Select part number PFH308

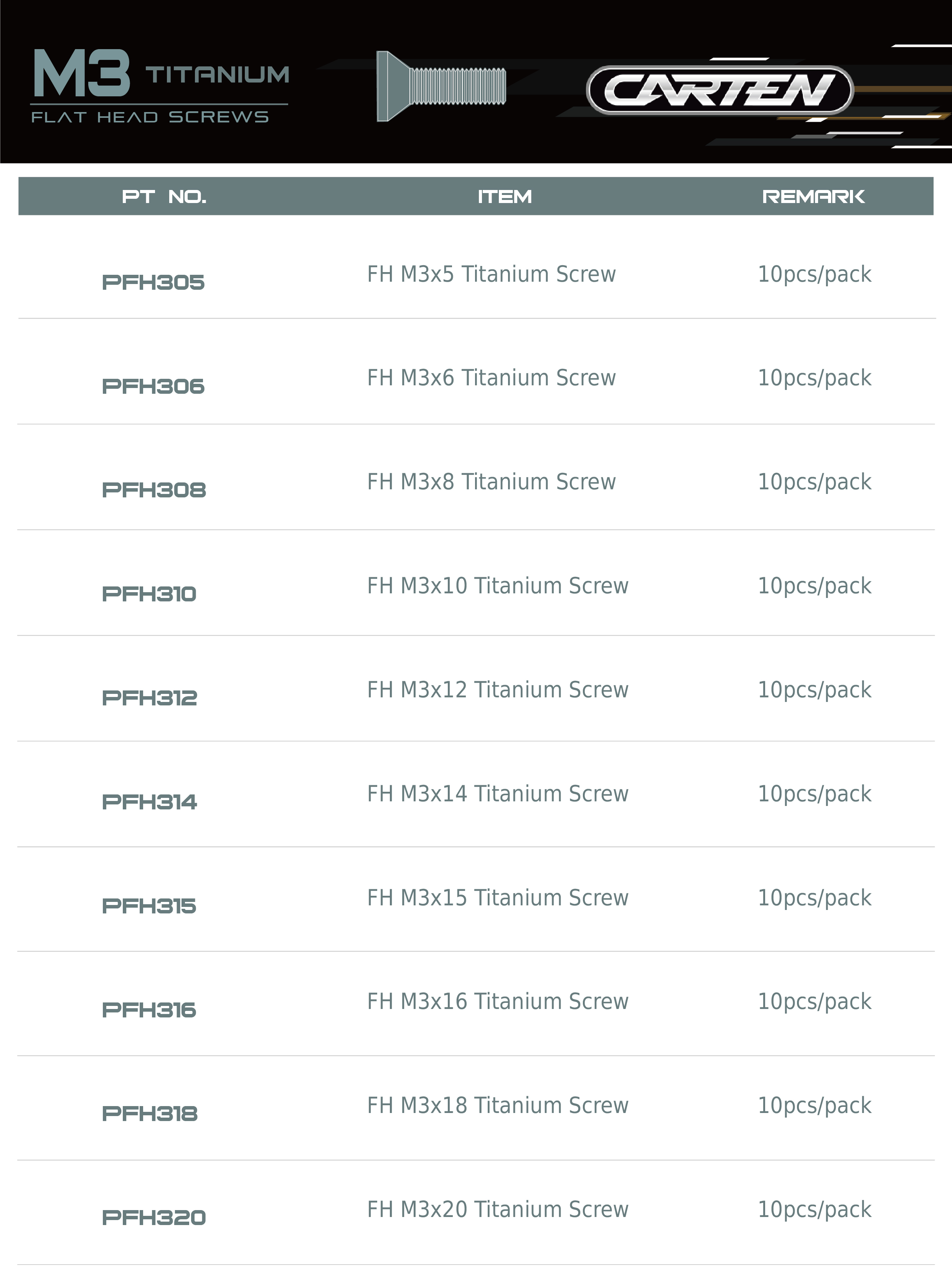click(x=154, y=490)
